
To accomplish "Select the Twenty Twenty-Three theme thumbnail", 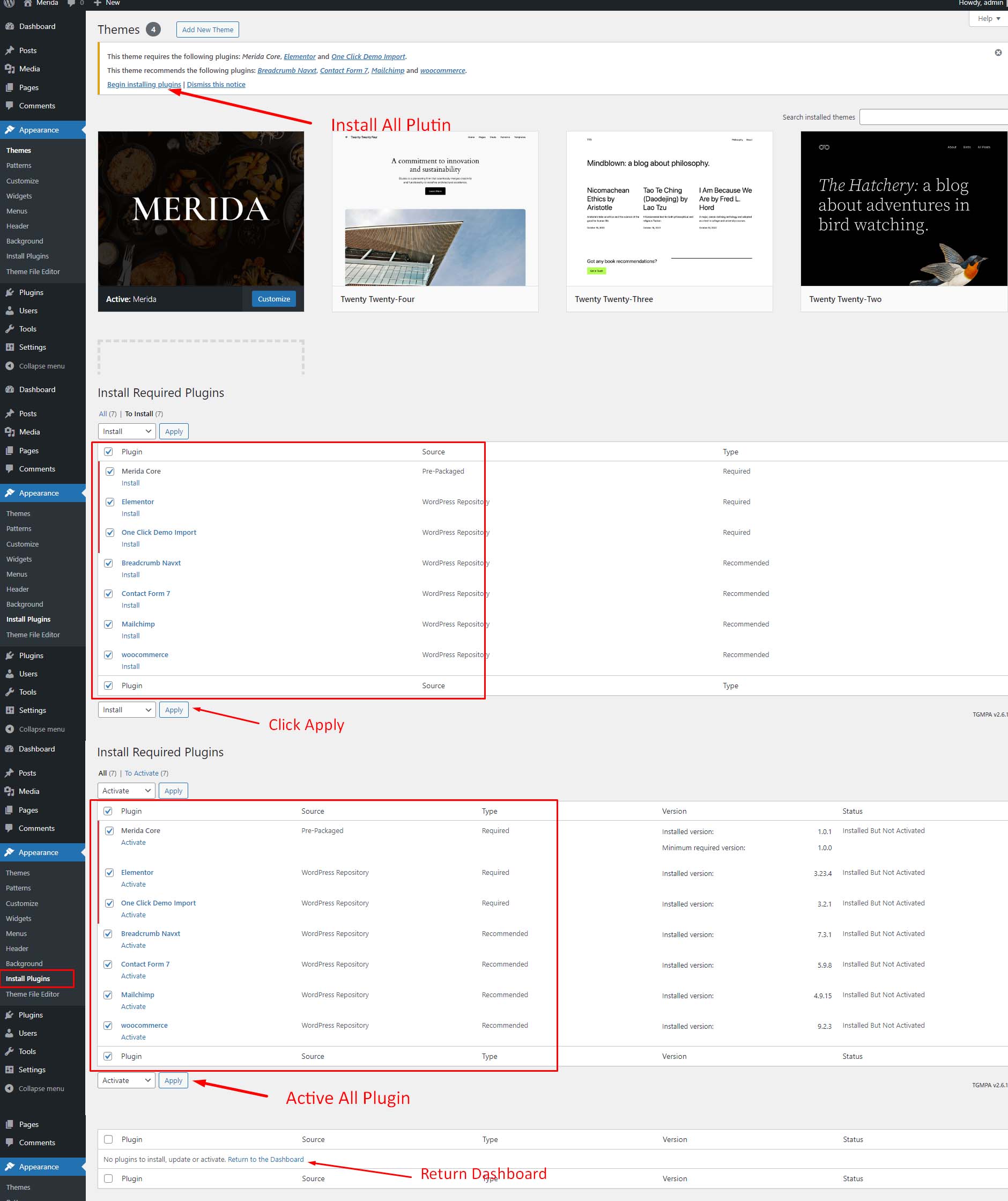I will click(670, 209).
